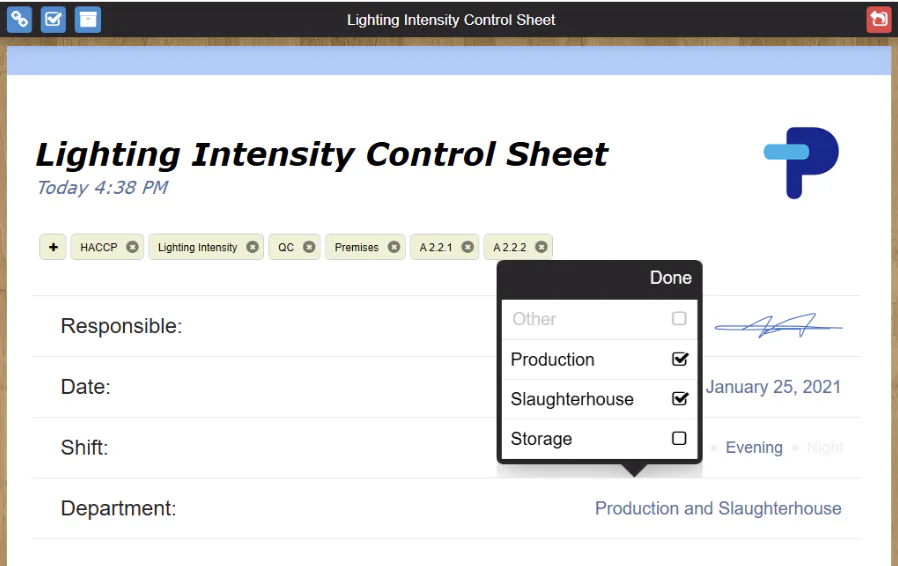Screen dimensions: 898x566
Task: Click the Responsible: field label
Action: point(121,326)
